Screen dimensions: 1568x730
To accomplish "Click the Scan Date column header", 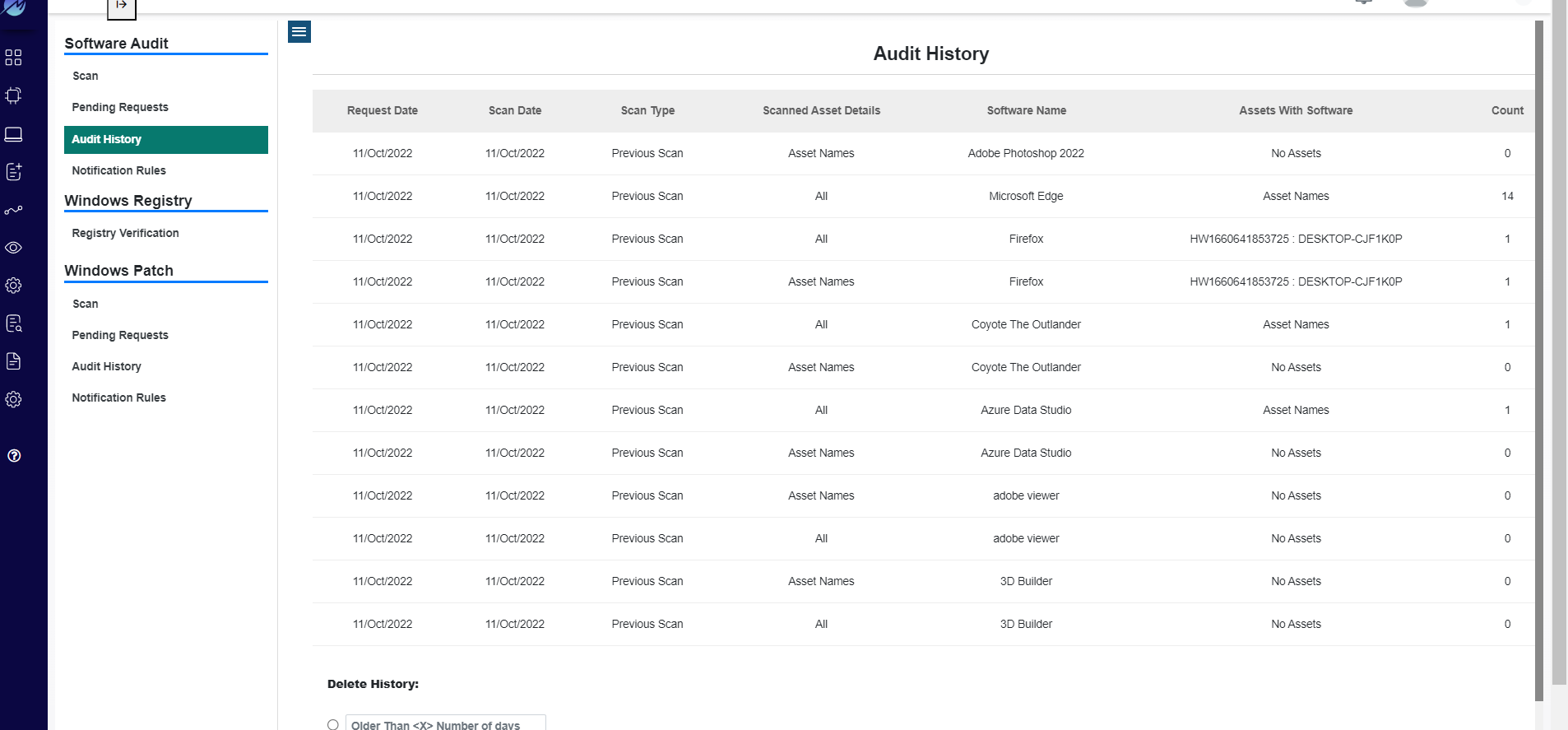I will pos(515,110).
